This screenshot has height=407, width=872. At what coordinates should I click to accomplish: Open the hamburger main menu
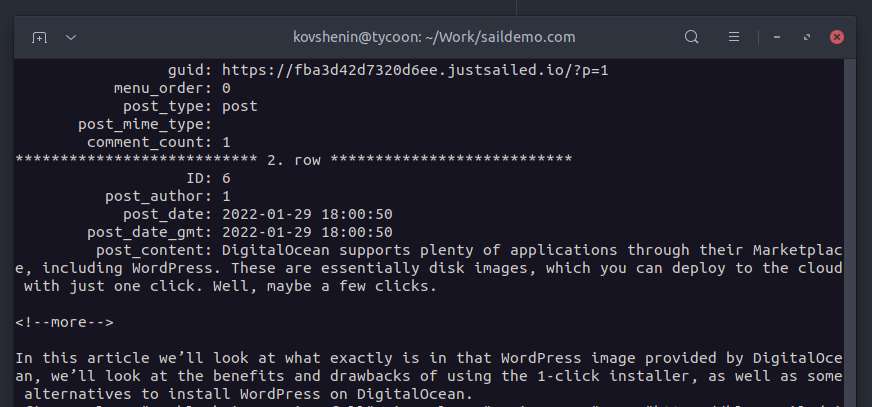(x=734, y=37)
